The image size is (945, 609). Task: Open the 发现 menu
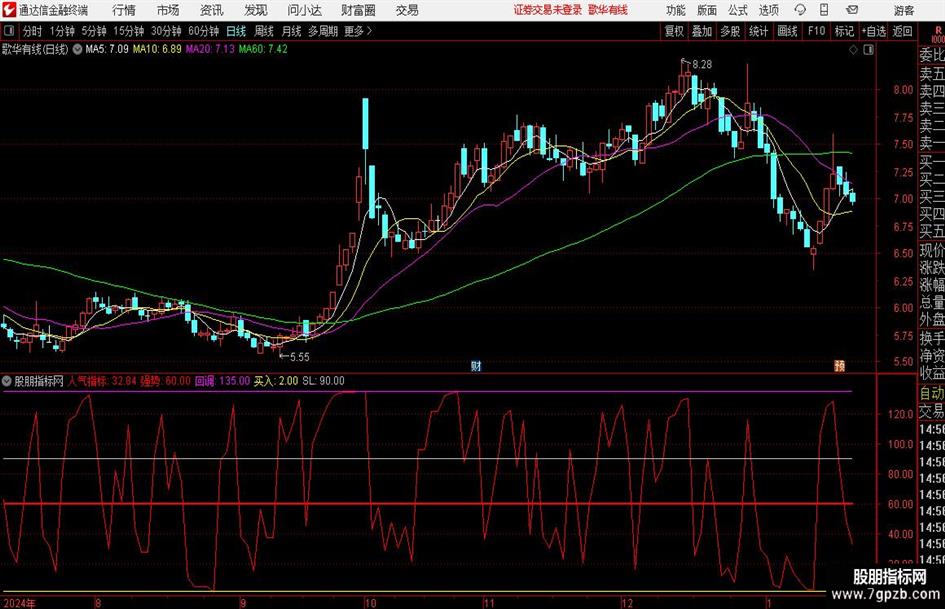(x=256, y=10)
